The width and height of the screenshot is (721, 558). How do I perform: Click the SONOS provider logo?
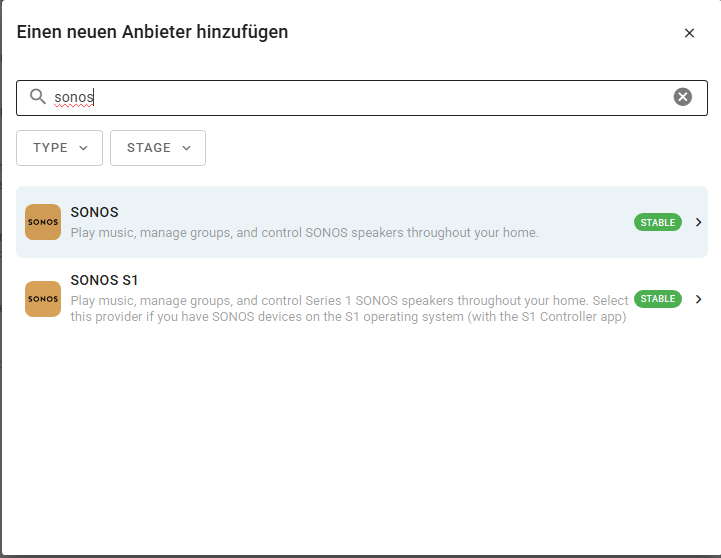(x=43, y=222)
